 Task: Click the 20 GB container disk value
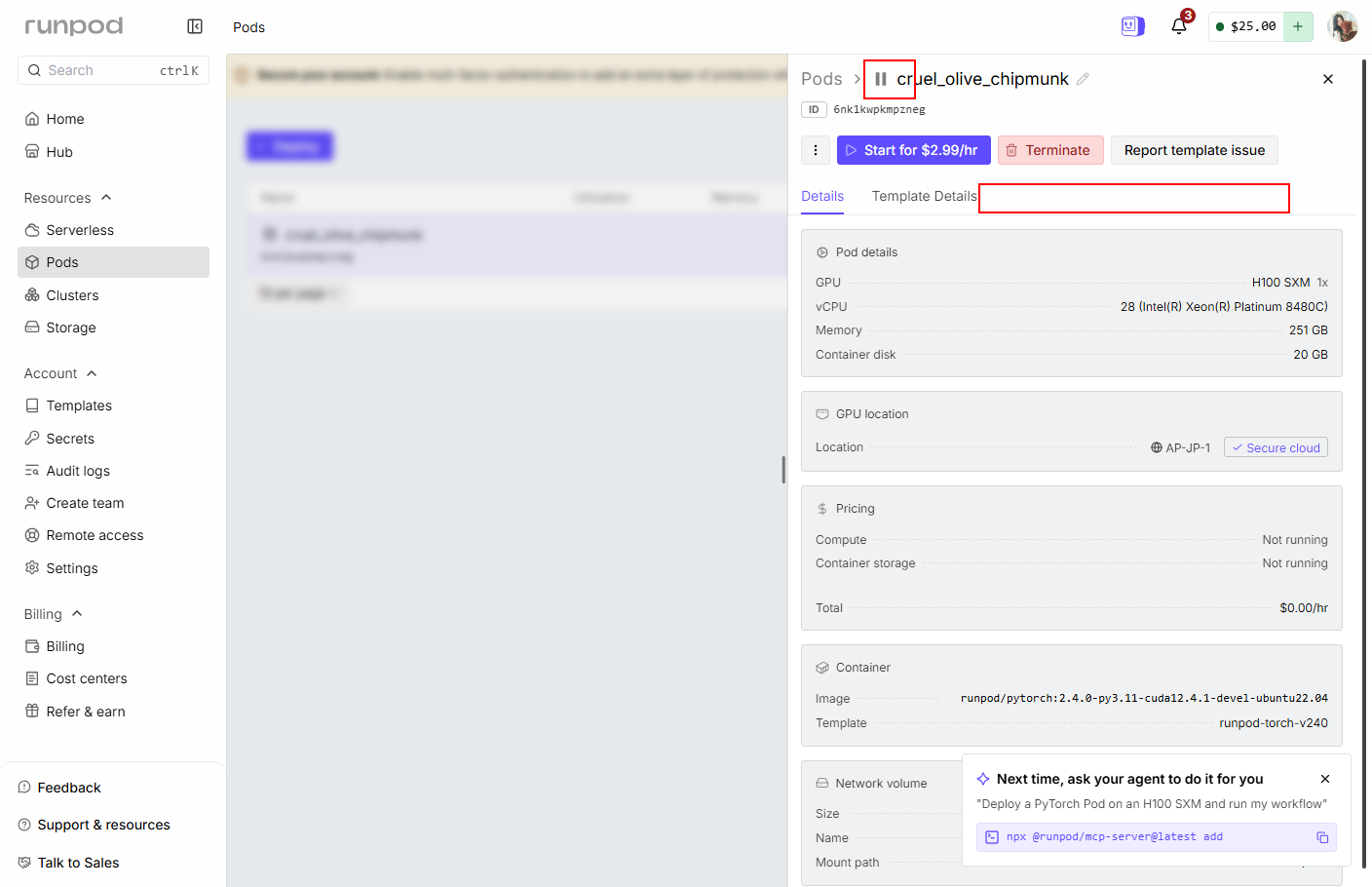(x=1311, y=355)
